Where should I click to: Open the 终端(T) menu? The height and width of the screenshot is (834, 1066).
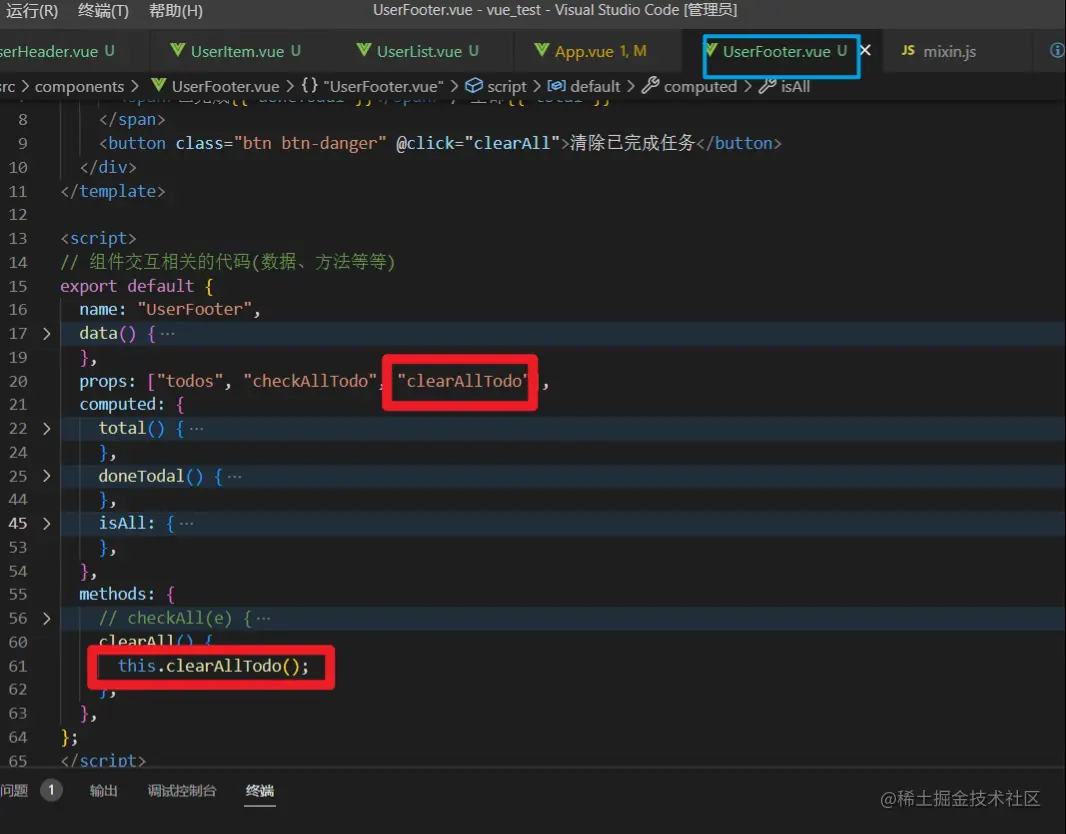[x=103, y=10]
